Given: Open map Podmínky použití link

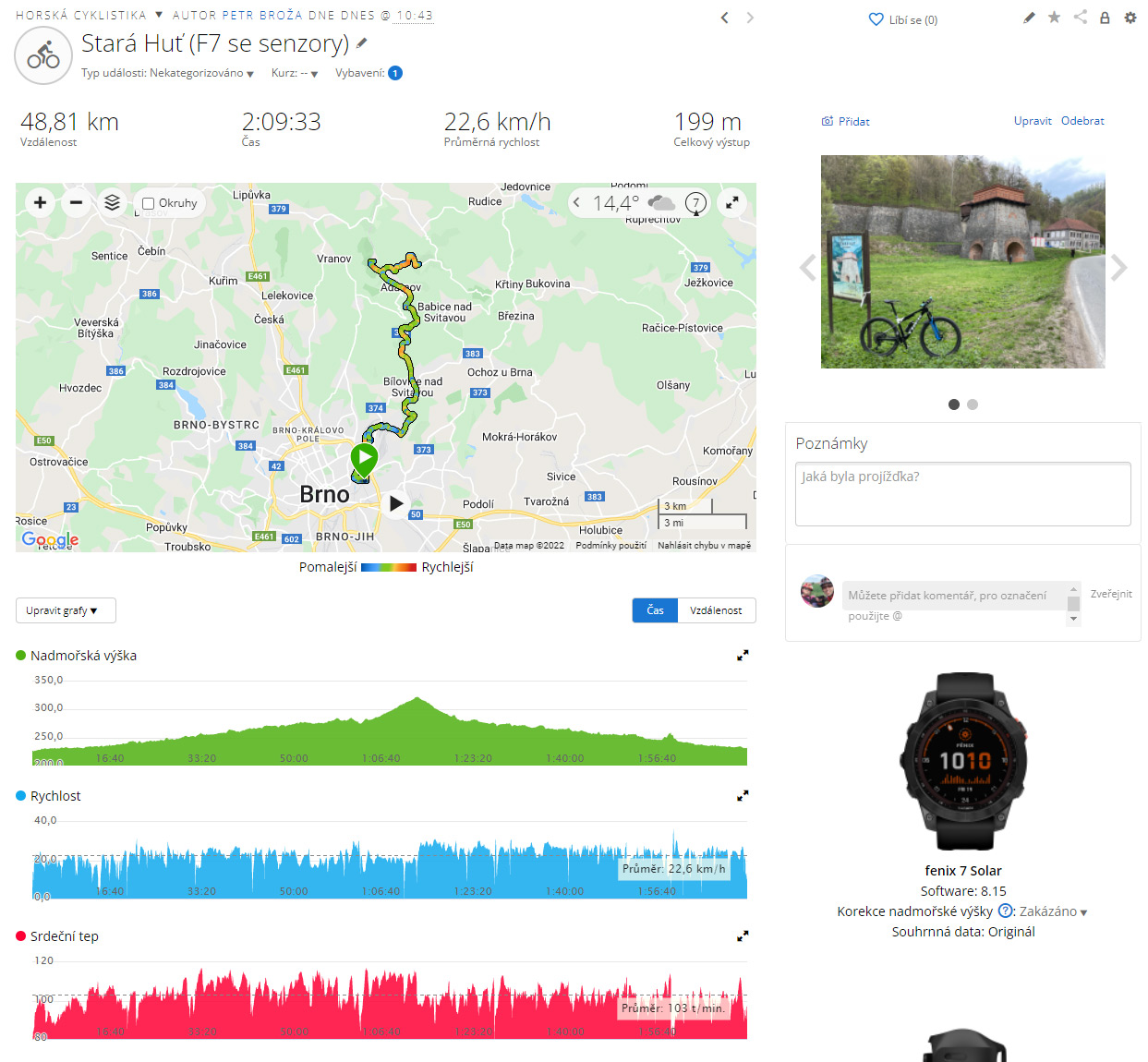Looking at the screenshot, I should click(x=611, y=546).
